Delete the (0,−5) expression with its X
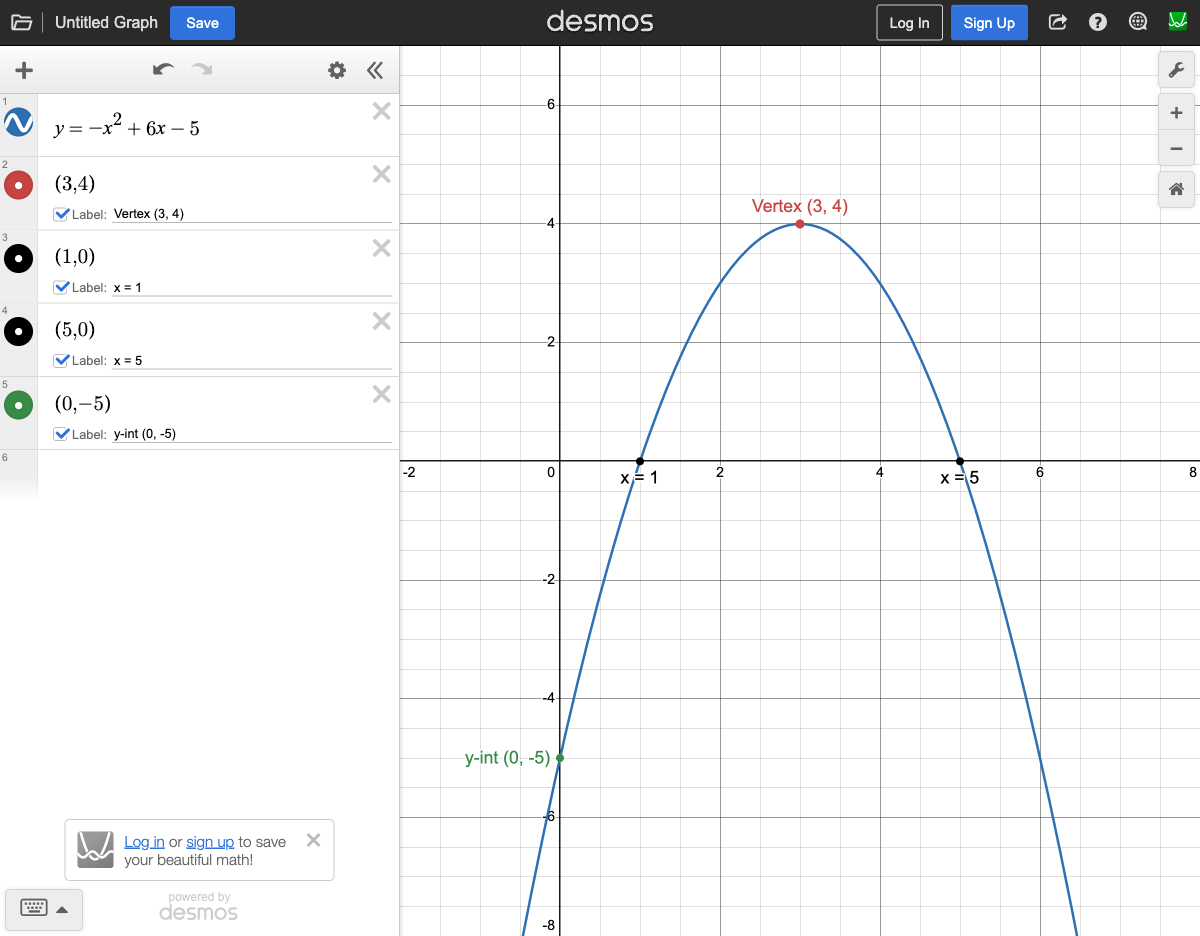Screen dimensions: 1200x936 tap(381, 394)
